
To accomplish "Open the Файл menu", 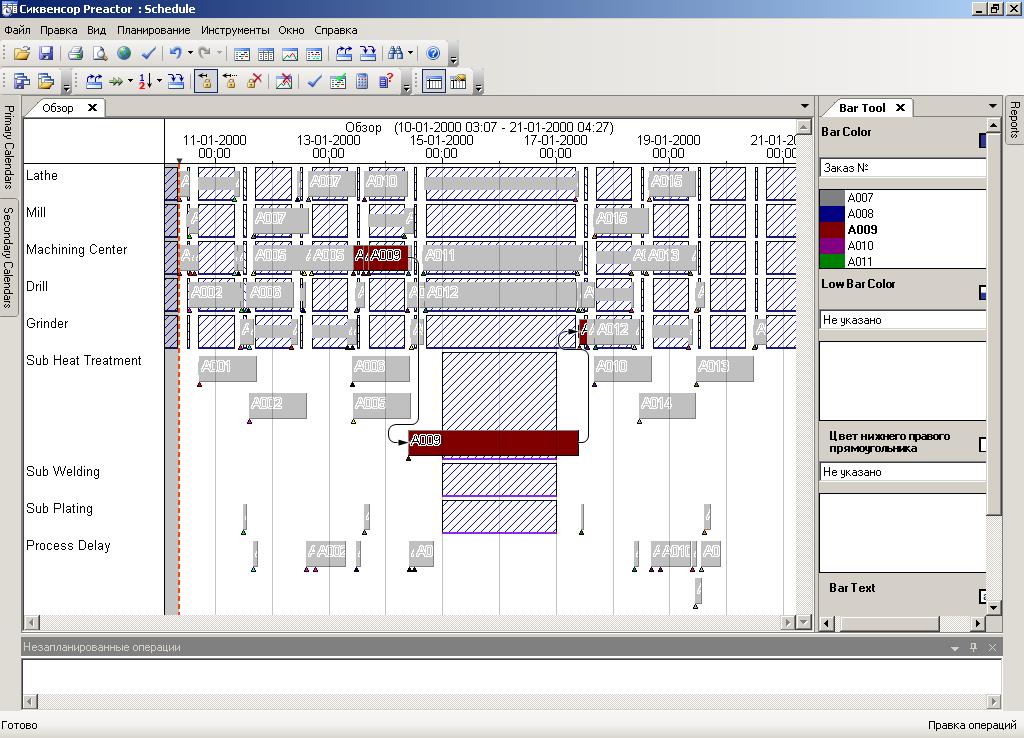I will 17,30.
